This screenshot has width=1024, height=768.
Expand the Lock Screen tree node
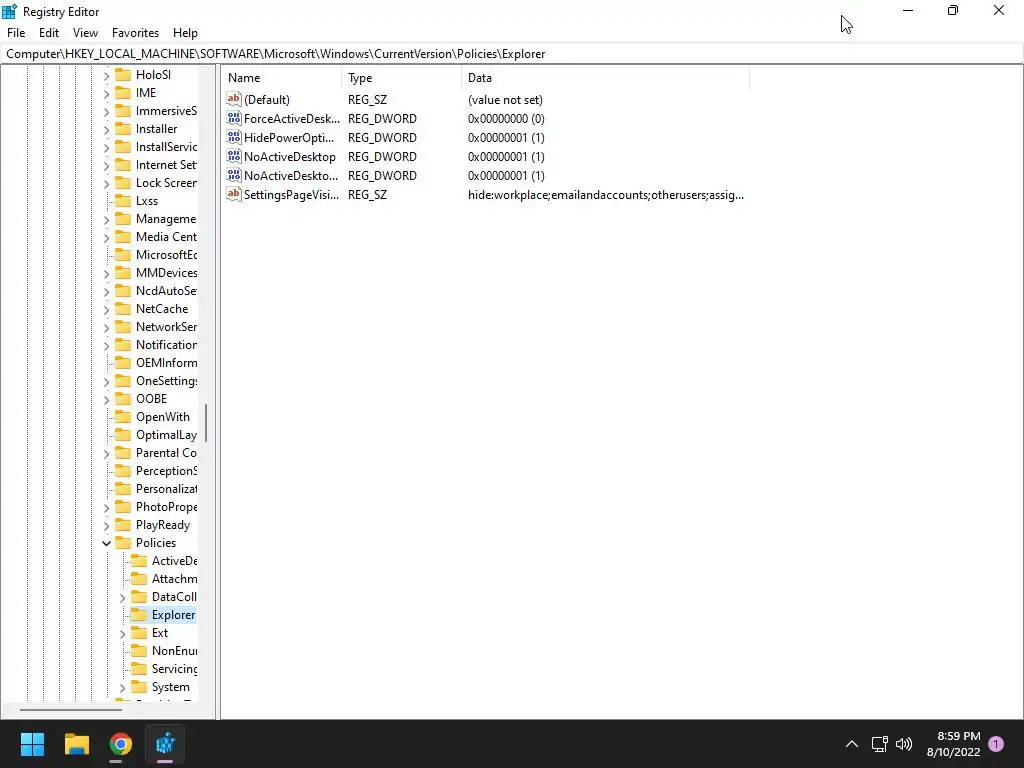click(106, 184)
